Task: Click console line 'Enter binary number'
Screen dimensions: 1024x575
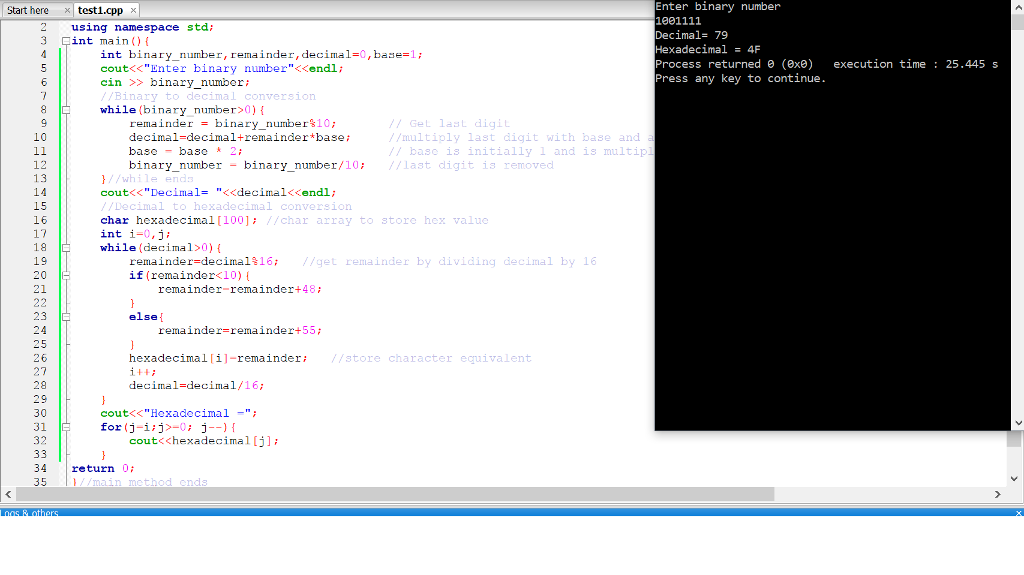Action: point(718,7)
